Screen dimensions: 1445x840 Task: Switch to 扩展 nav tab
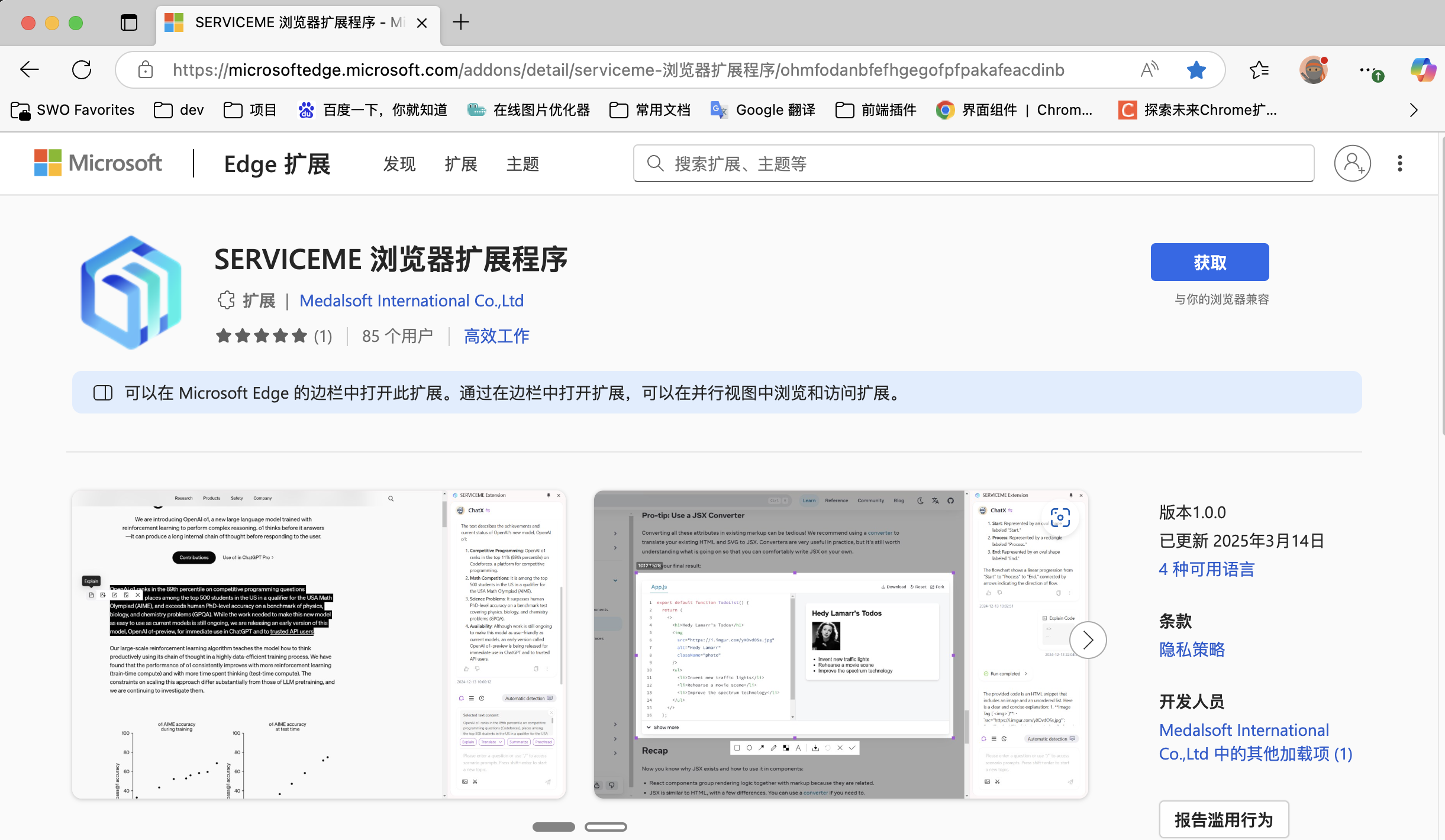[x=461, y=164]
